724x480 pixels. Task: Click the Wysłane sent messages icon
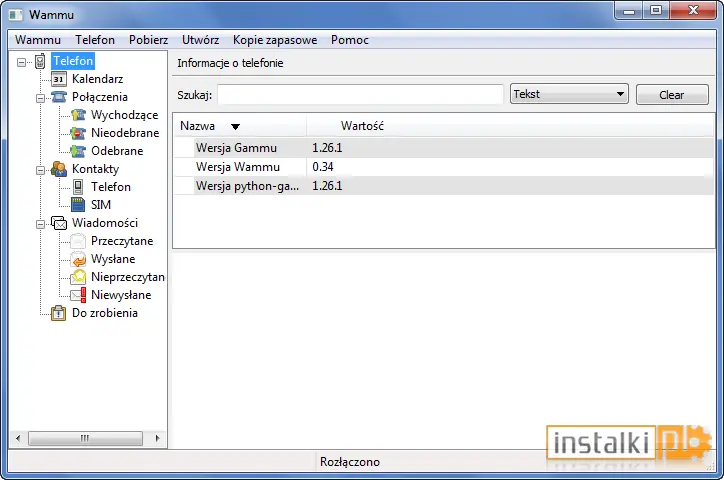tap(78, 259)
